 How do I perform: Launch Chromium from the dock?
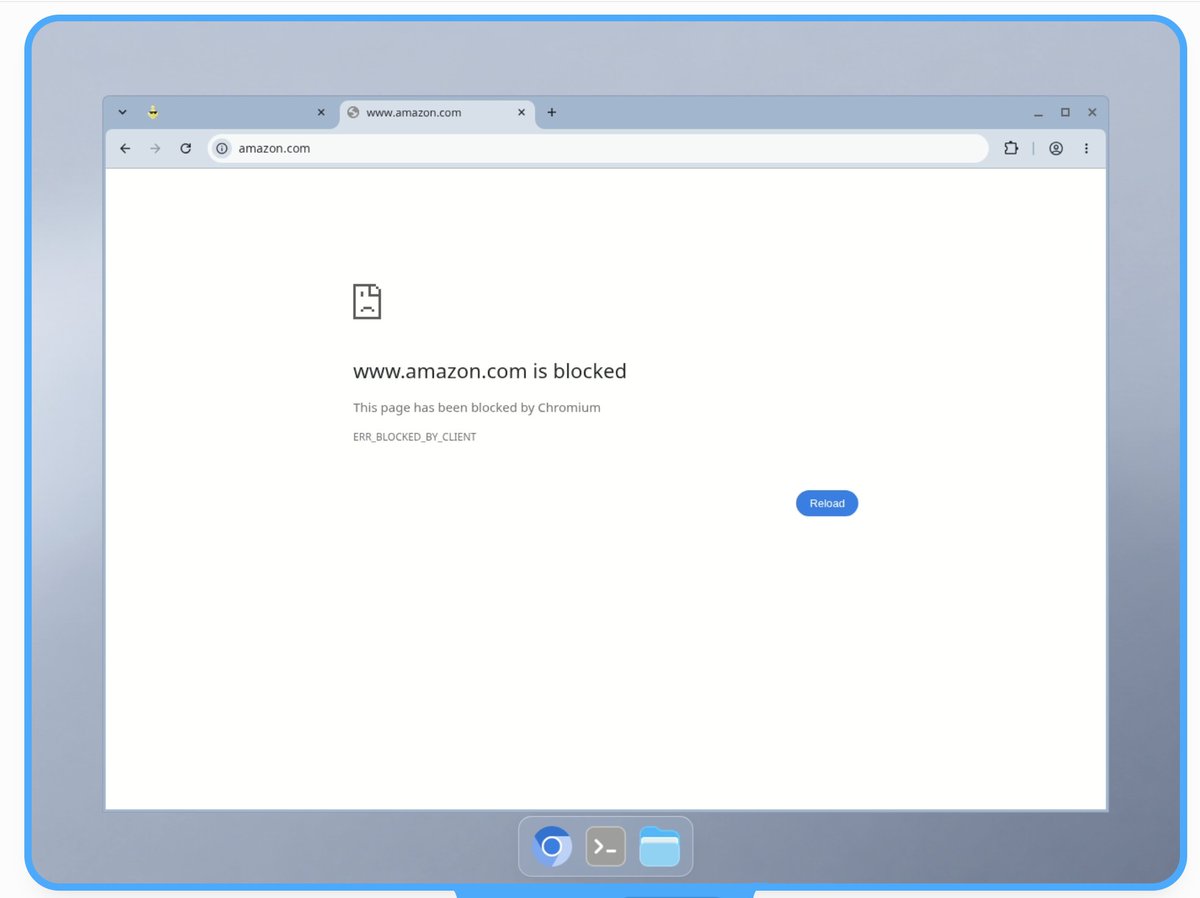point(552,847)
